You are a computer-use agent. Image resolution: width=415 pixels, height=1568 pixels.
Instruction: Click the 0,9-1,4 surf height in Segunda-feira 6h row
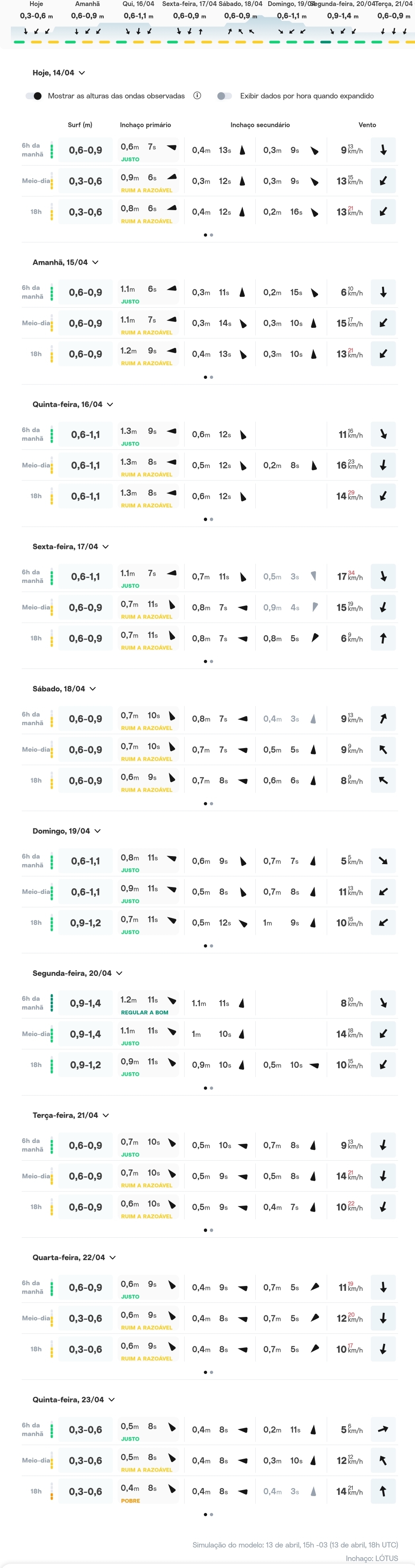85,1003
